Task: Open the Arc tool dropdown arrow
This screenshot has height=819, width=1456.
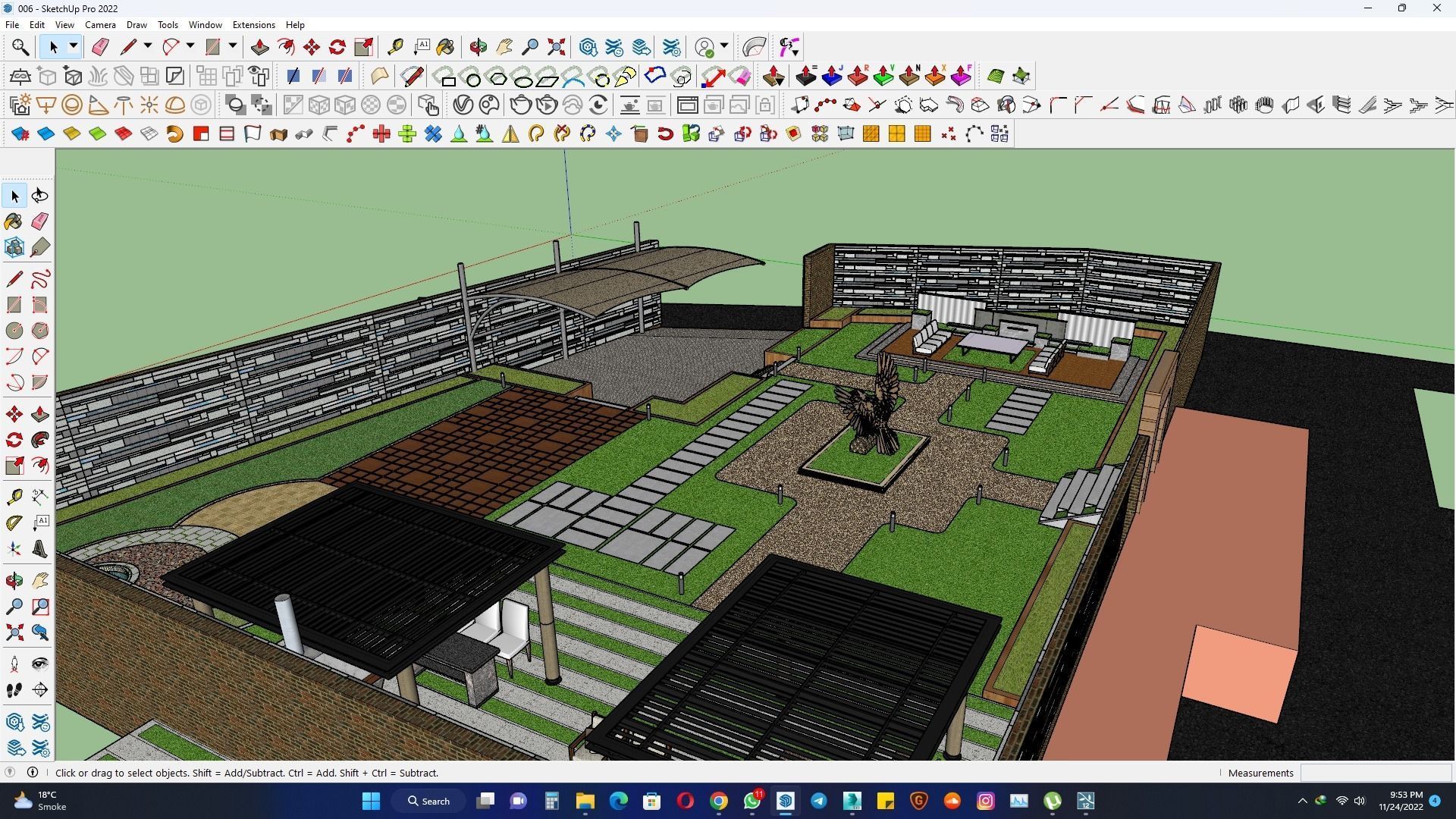Action: point(190,47)
